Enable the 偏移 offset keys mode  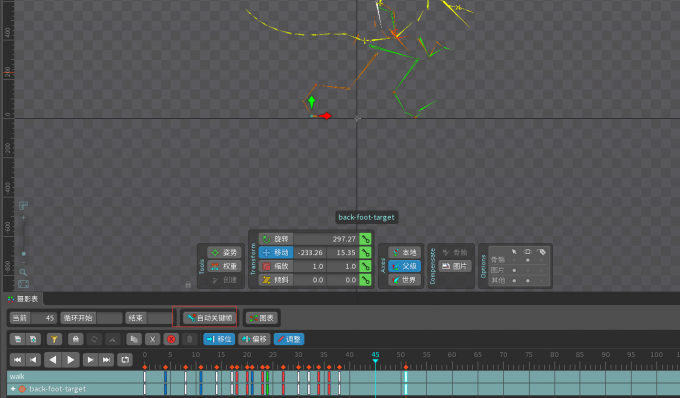(x=254, y=339)
